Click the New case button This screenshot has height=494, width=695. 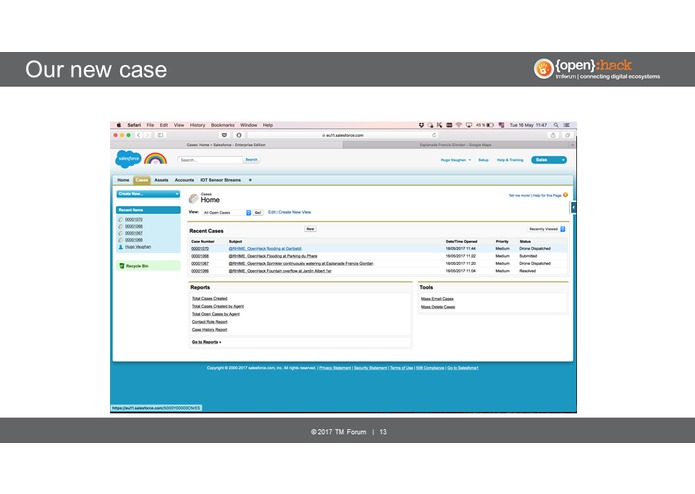pyautogui.click(x=310, y=229)
